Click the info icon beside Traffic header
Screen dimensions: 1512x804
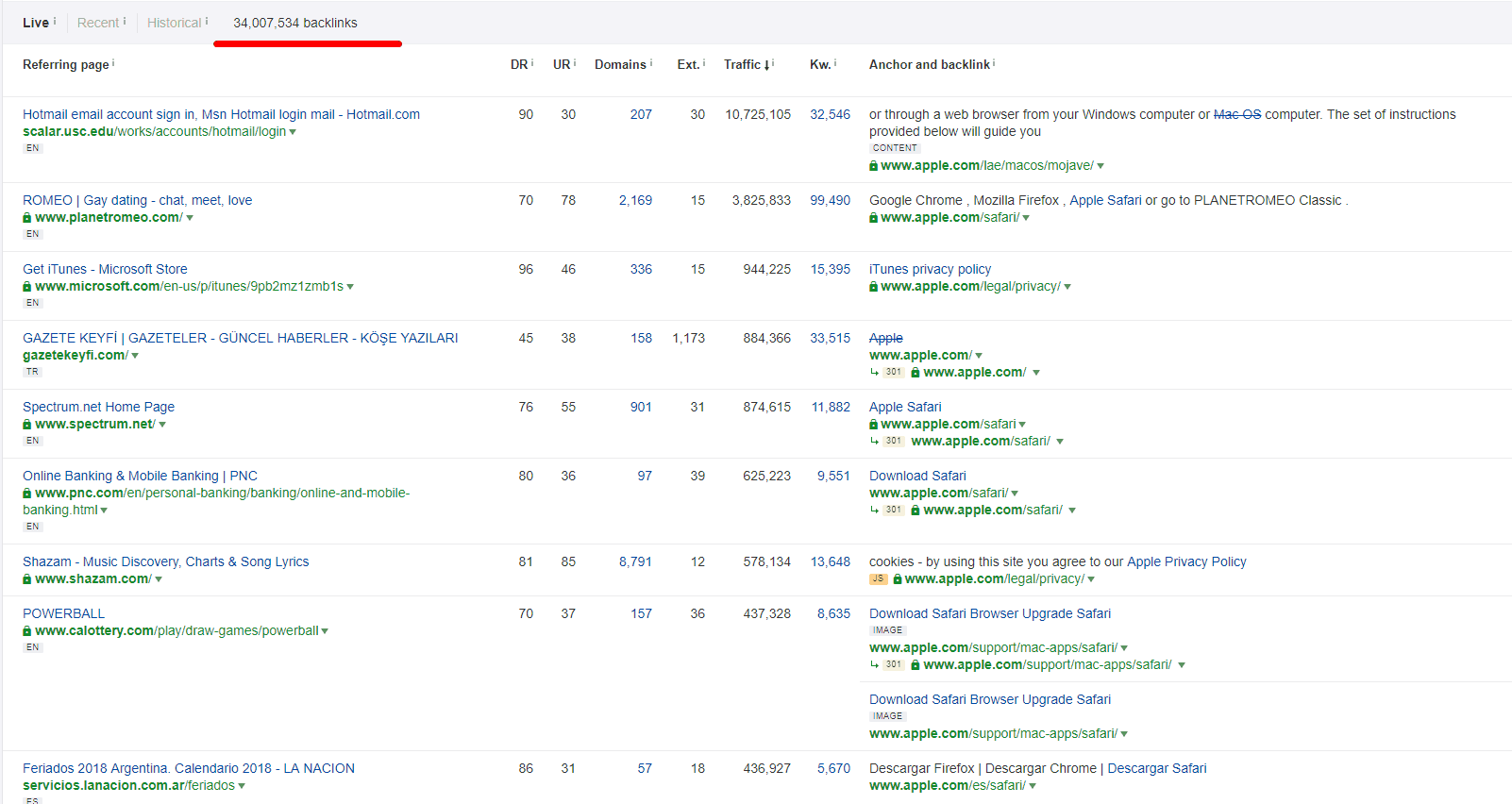point(774,63)
